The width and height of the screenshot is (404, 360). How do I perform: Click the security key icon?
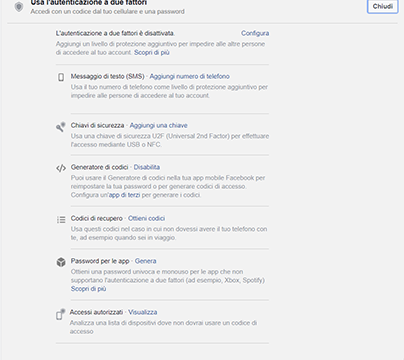pos(61,126)
